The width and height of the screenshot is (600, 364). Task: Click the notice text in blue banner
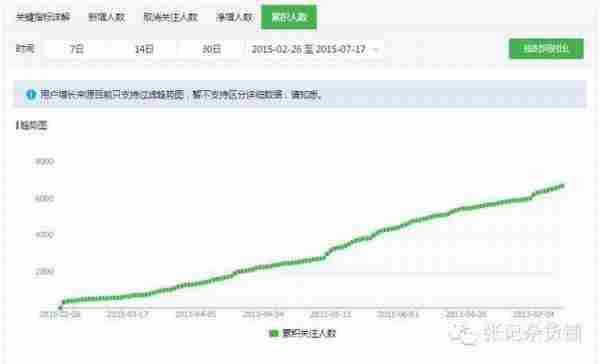point(181,94)
